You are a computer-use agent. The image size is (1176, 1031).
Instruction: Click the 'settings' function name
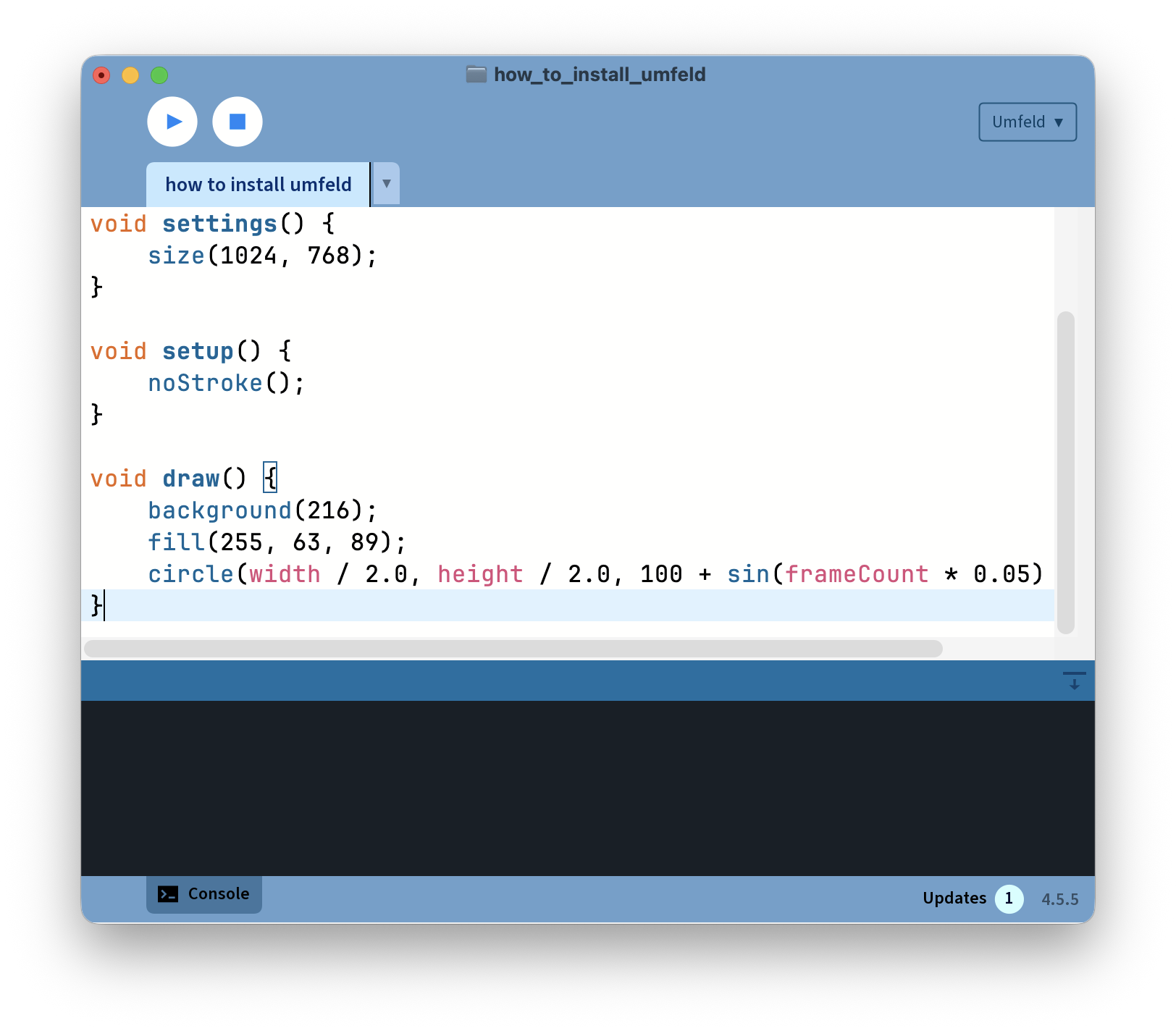click(x=219, y=224)
